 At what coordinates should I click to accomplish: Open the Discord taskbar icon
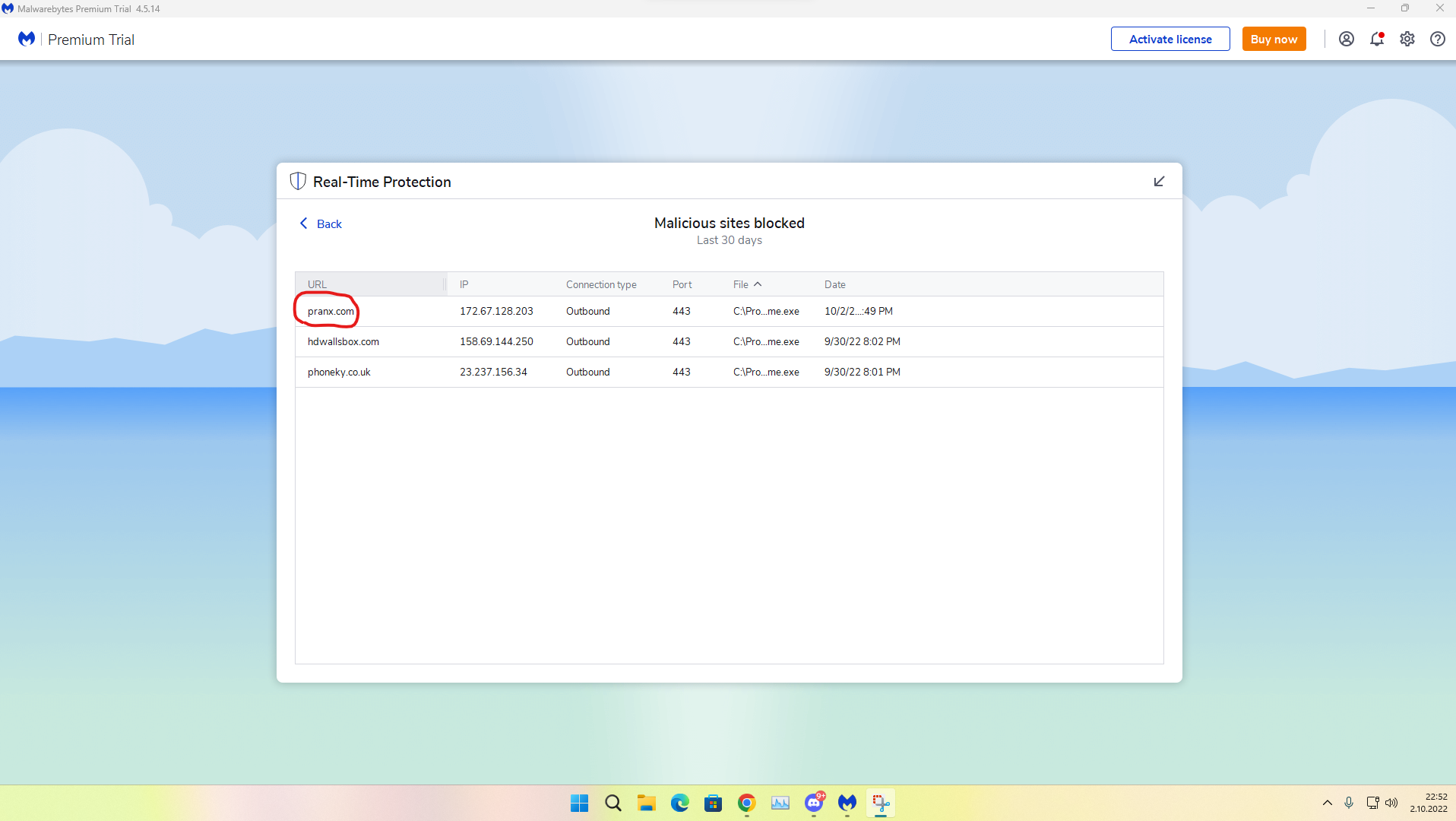pyautogui.click(x=814, y=803)
